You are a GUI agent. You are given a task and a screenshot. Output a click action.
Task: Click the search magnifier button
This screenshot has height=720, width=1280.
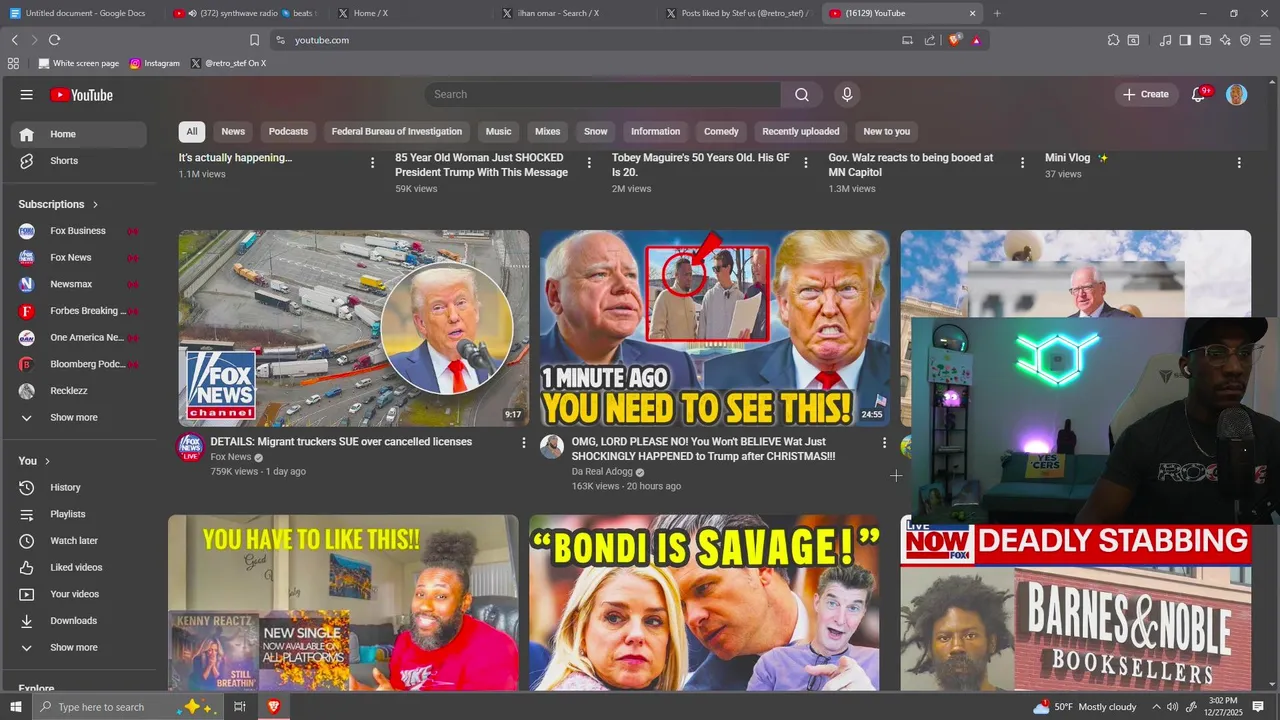coord(802,94)
